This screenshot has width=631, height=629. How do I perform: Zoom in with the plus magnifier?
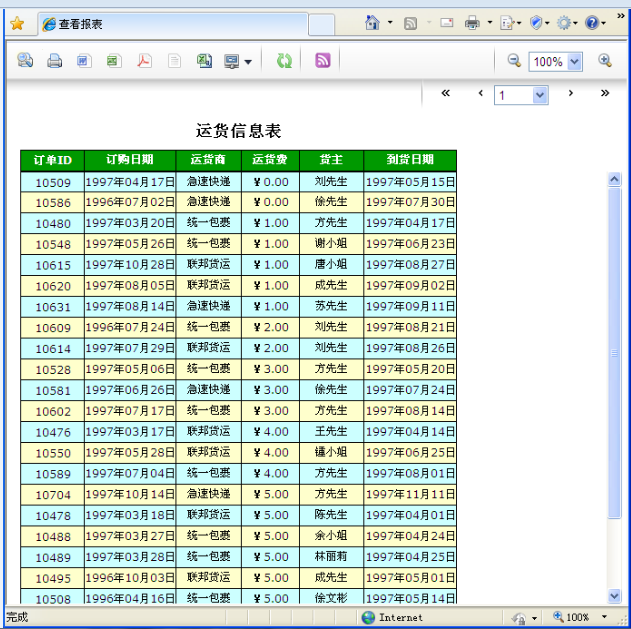(x=605, y=60)
